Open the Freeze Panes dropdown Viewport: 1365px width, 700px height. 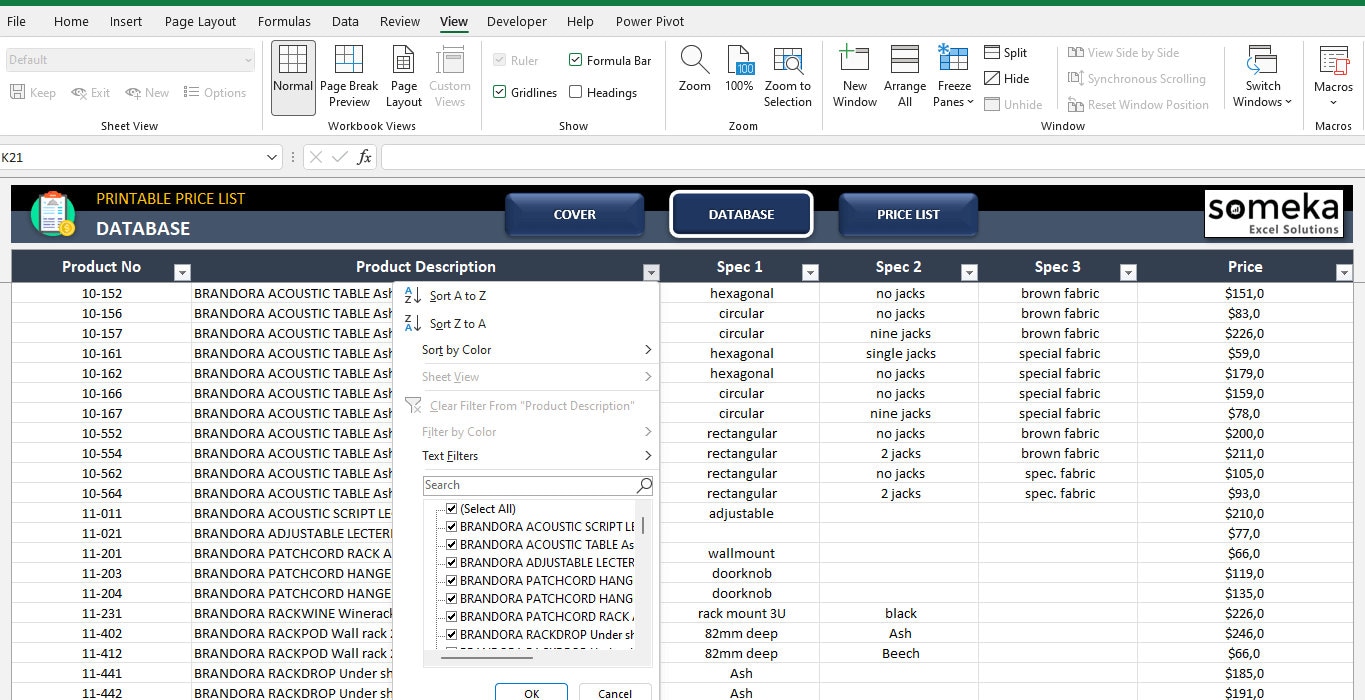[x=952, y=75]
